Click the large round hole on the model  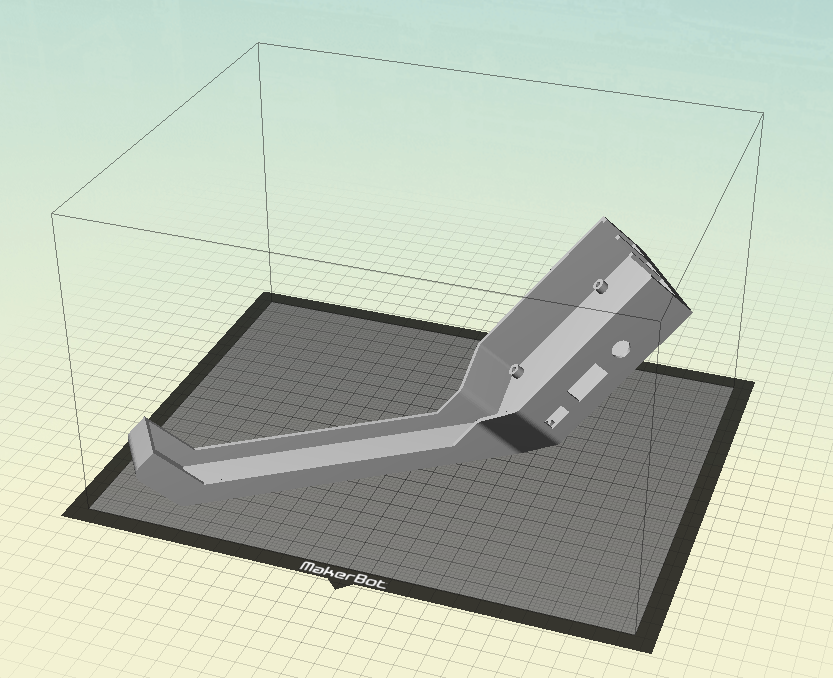[620, 349]
